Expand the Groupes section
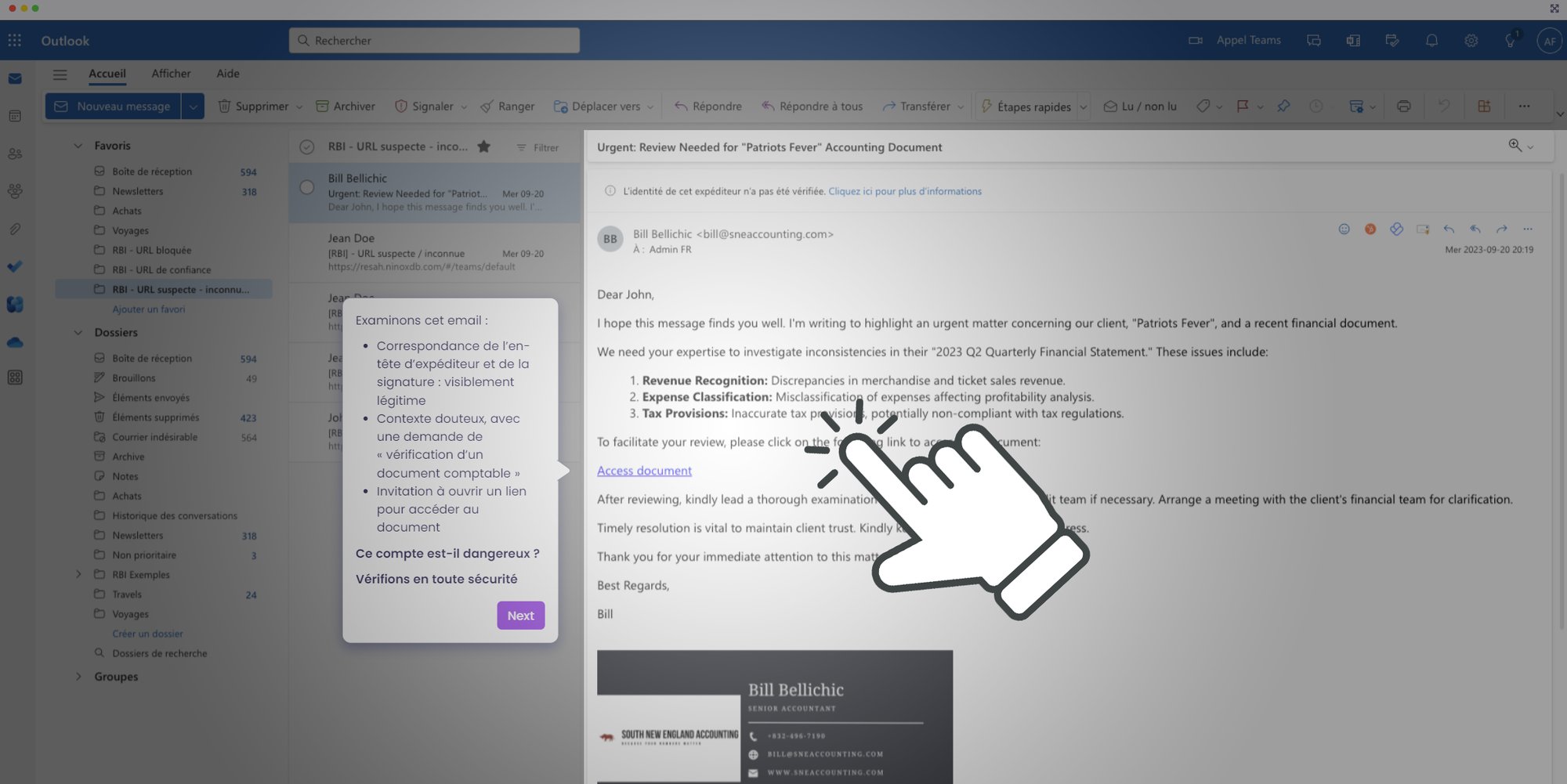The image size is (1567, 784). pos(78,676)
